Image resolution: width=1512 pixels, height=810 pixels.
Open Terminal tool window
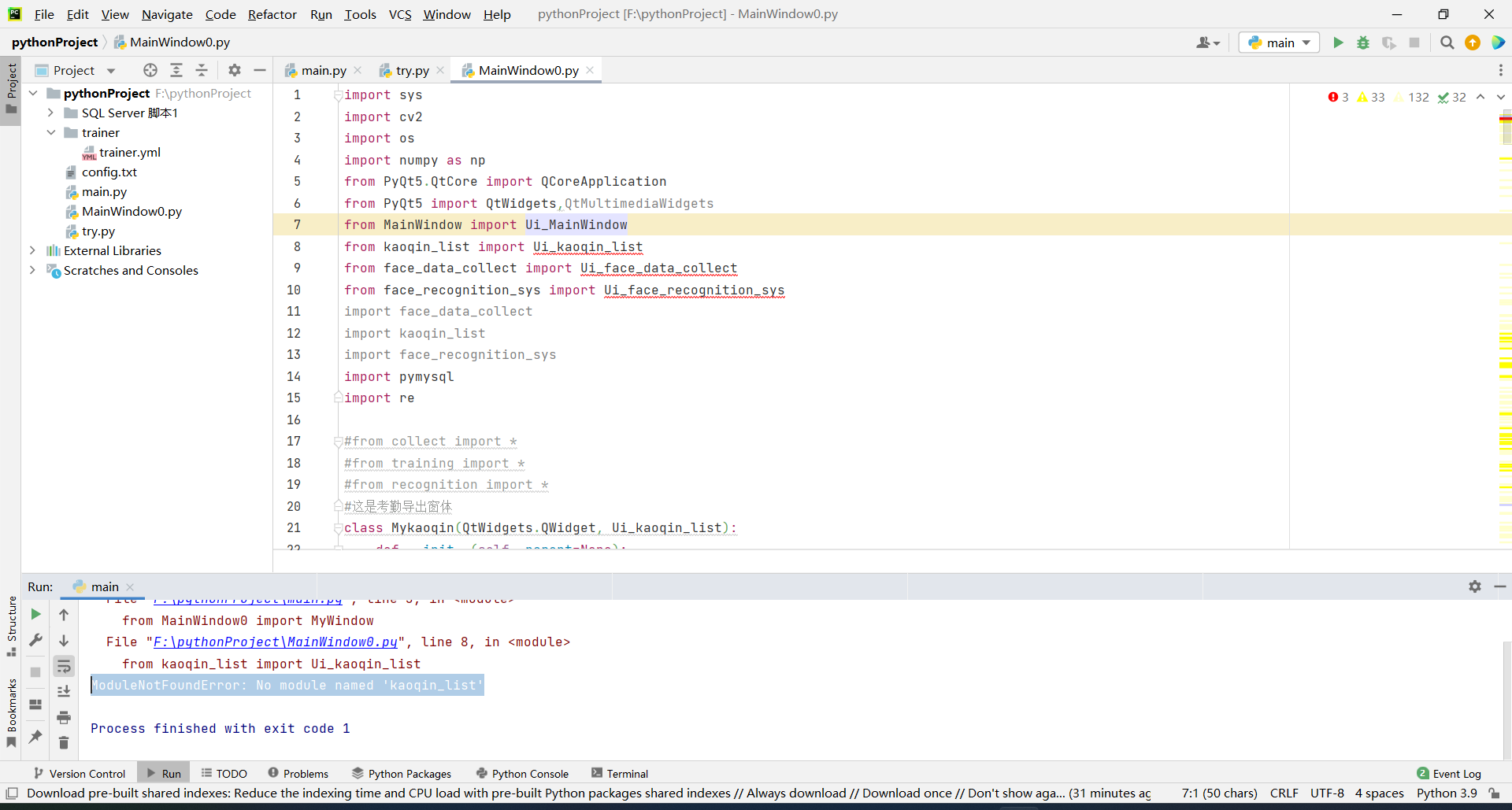click(620, 774)
